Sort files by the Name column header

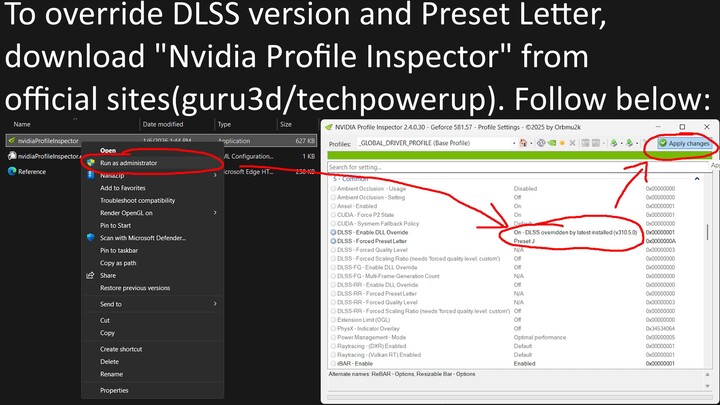pyautogui.click(x=22, y=124)
